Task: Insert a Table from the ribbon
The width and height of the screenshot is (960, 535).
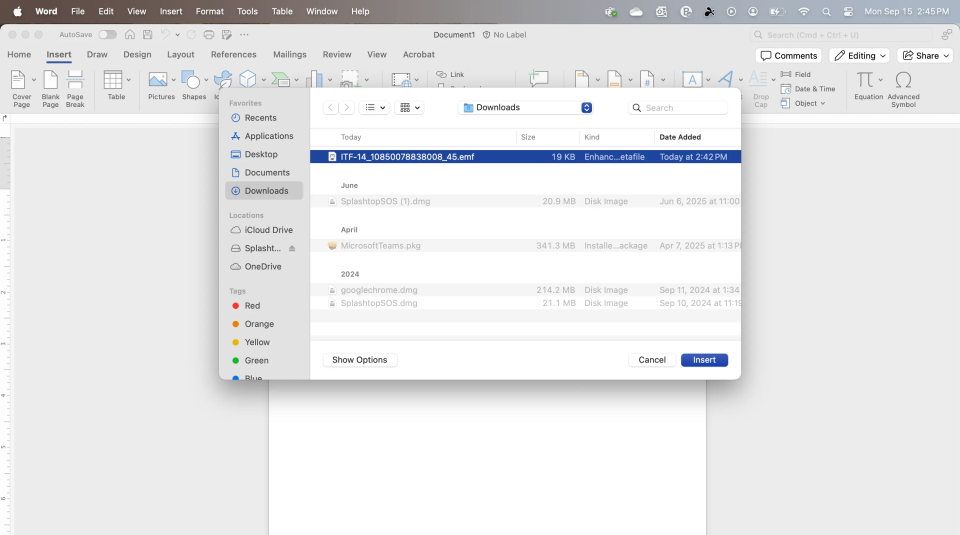Action: 116,81
